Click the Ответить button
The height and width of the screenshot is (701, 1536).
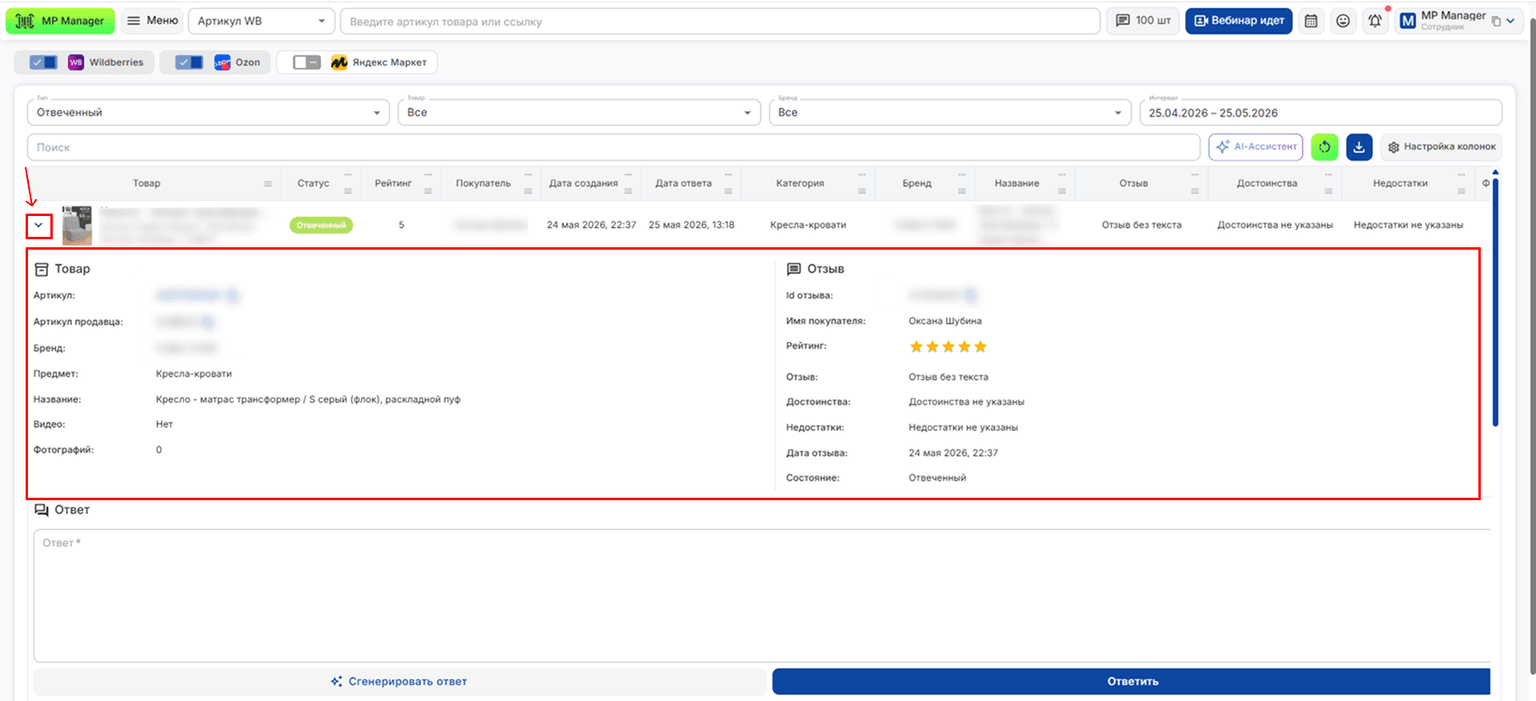point(1131,681)
